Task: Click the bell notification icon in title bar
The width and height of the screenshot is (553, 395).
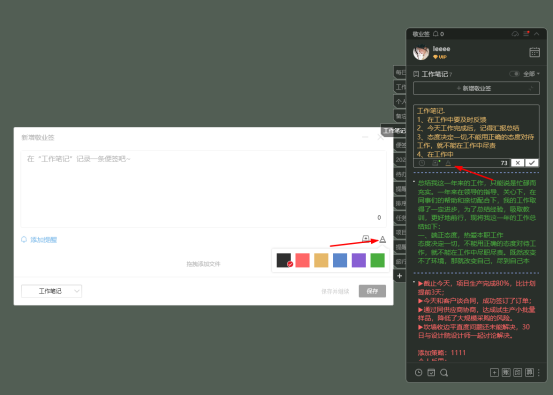Action: pyautogui.click(x=436, y=34)
